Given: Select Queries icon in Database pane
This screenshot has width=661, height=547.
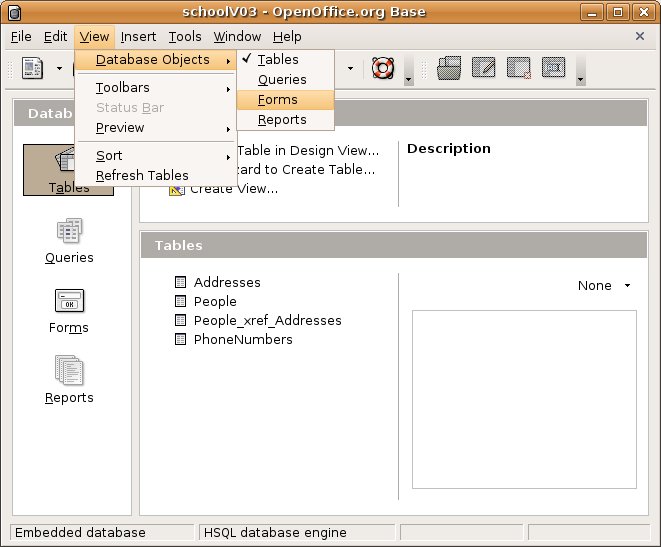Looking at the screenshot, I should pos(69,241).
